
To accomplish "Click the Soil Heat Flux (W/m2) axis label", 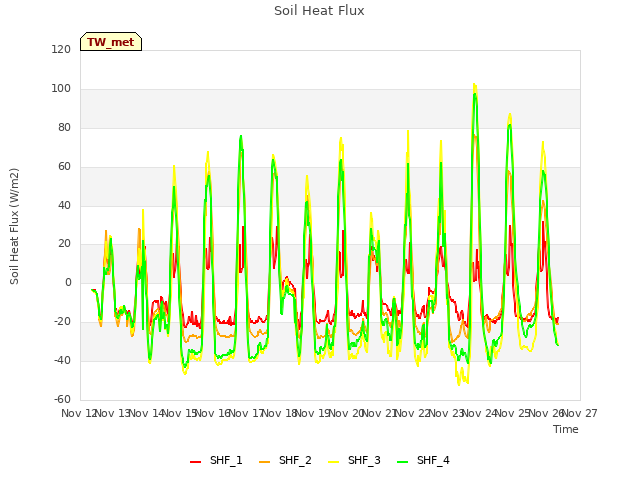I will click(x=14, y=226).
